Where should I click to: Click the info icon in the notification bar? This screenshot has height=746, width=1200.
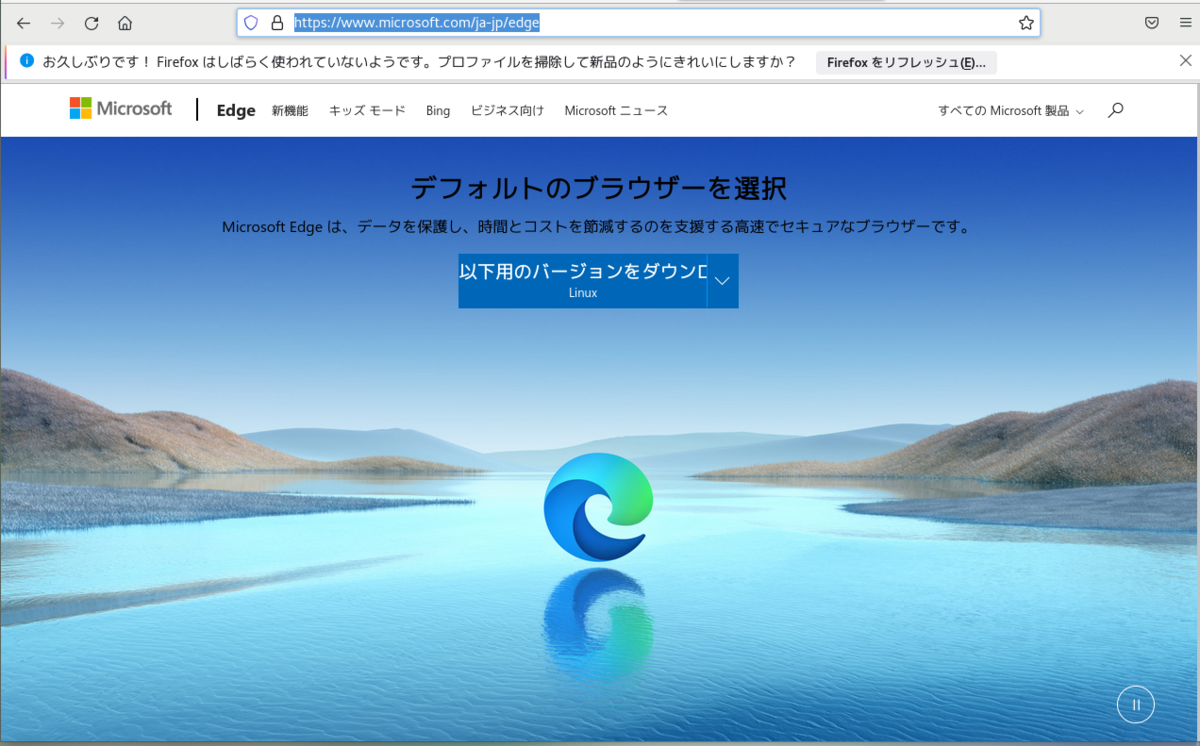click(27, 61)
